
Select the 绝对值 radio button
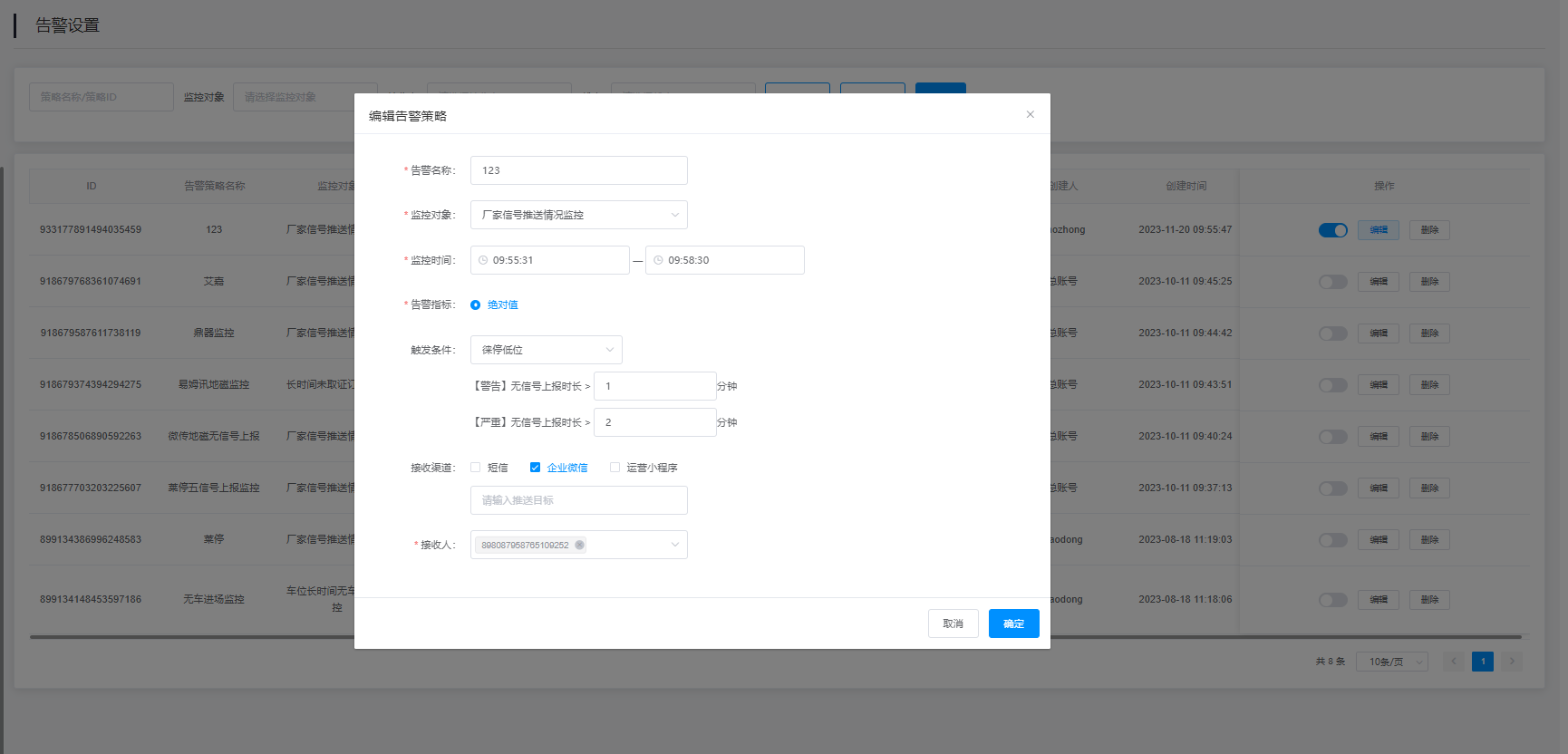[475, 305]
